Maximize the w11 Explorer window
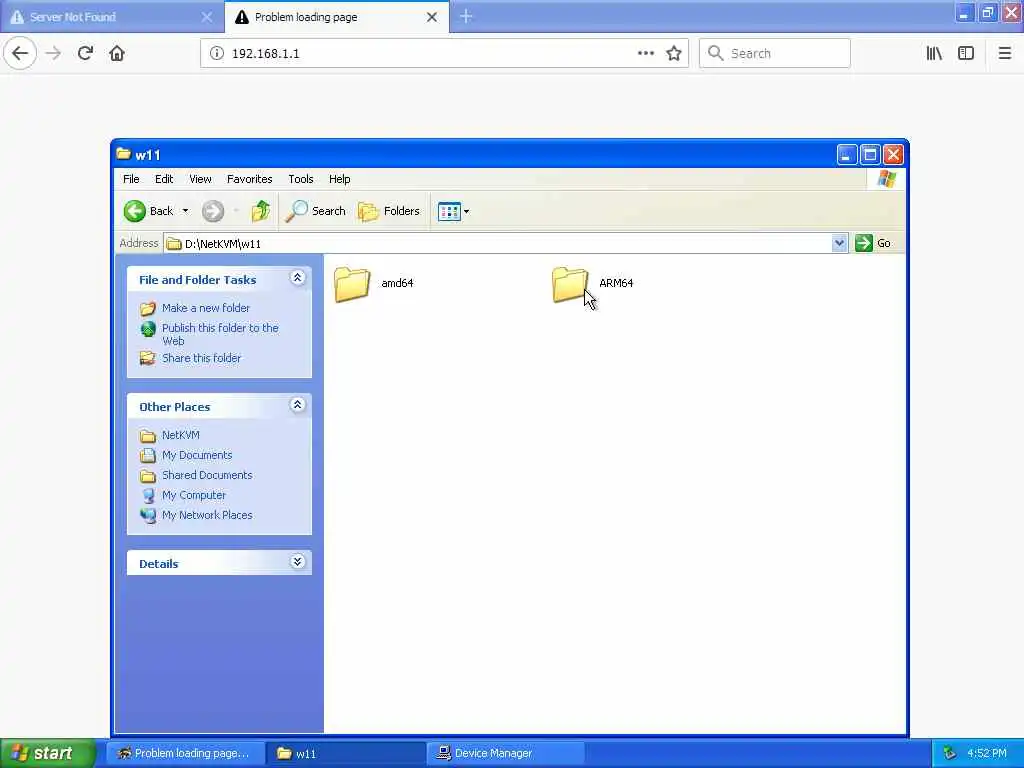 point(870,155)
